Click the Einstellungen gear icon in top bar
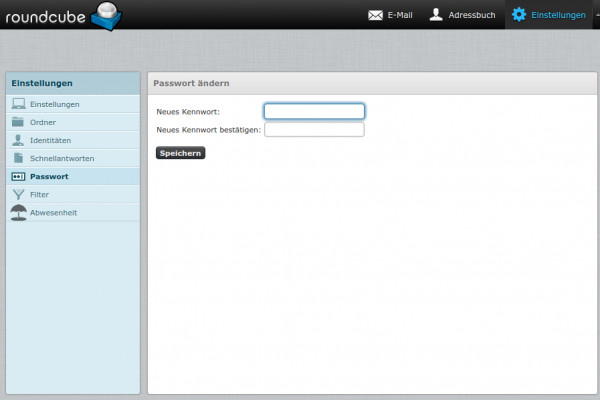 click(x=518, y=15)
